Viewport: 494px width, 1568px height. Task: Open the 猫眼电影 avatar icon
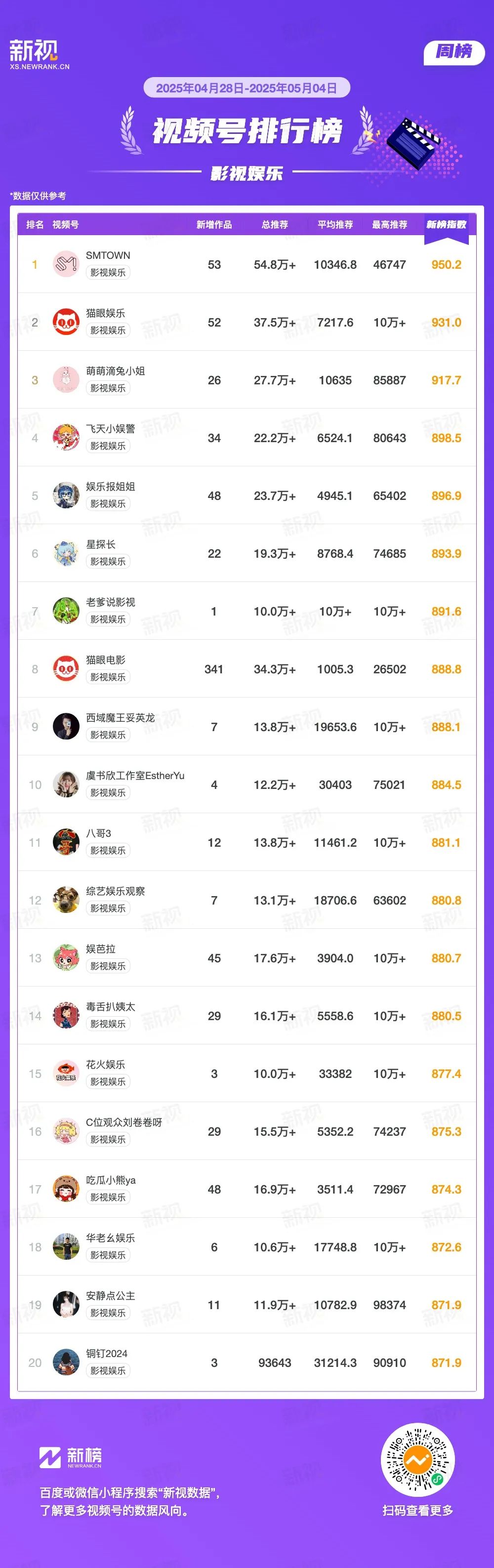click(x=66, y=669)
